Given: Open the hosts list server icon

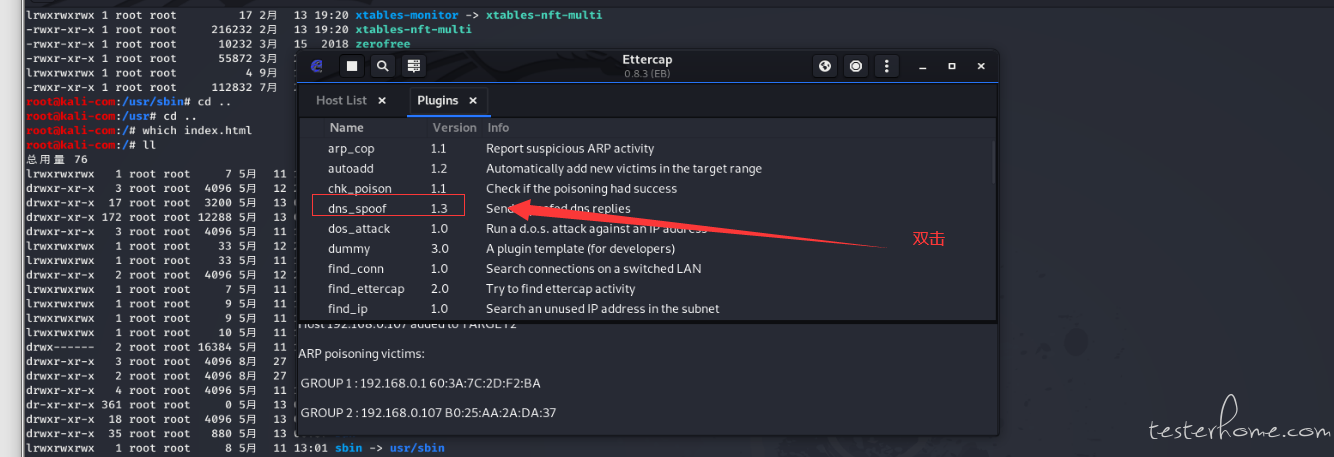Looking at the screenshot, I should pos(413,67).
